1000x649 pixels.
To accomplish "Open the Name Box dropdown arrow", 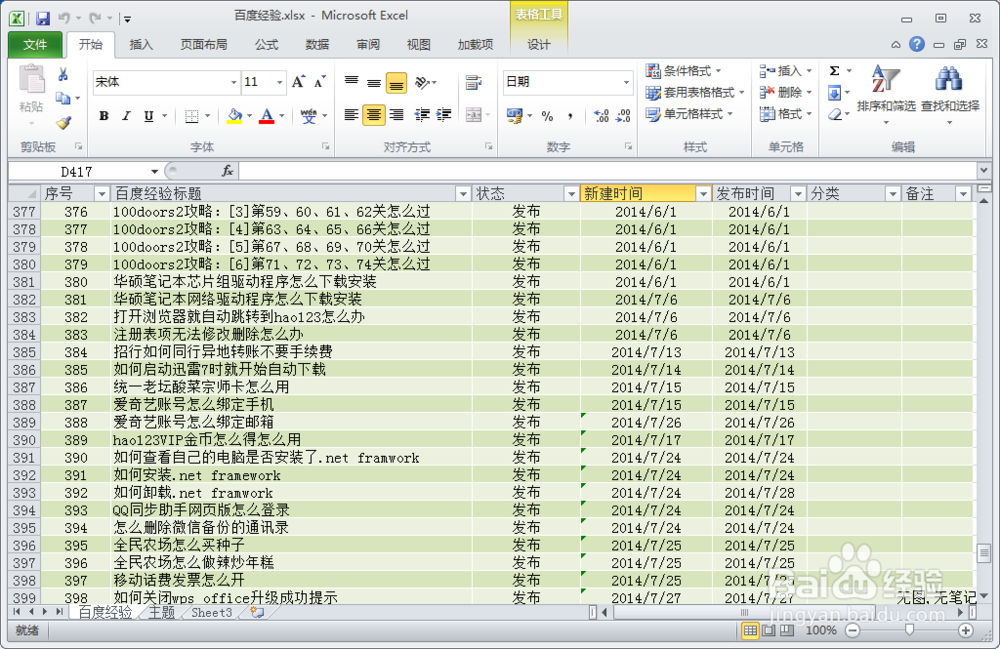I will [154, 171].
